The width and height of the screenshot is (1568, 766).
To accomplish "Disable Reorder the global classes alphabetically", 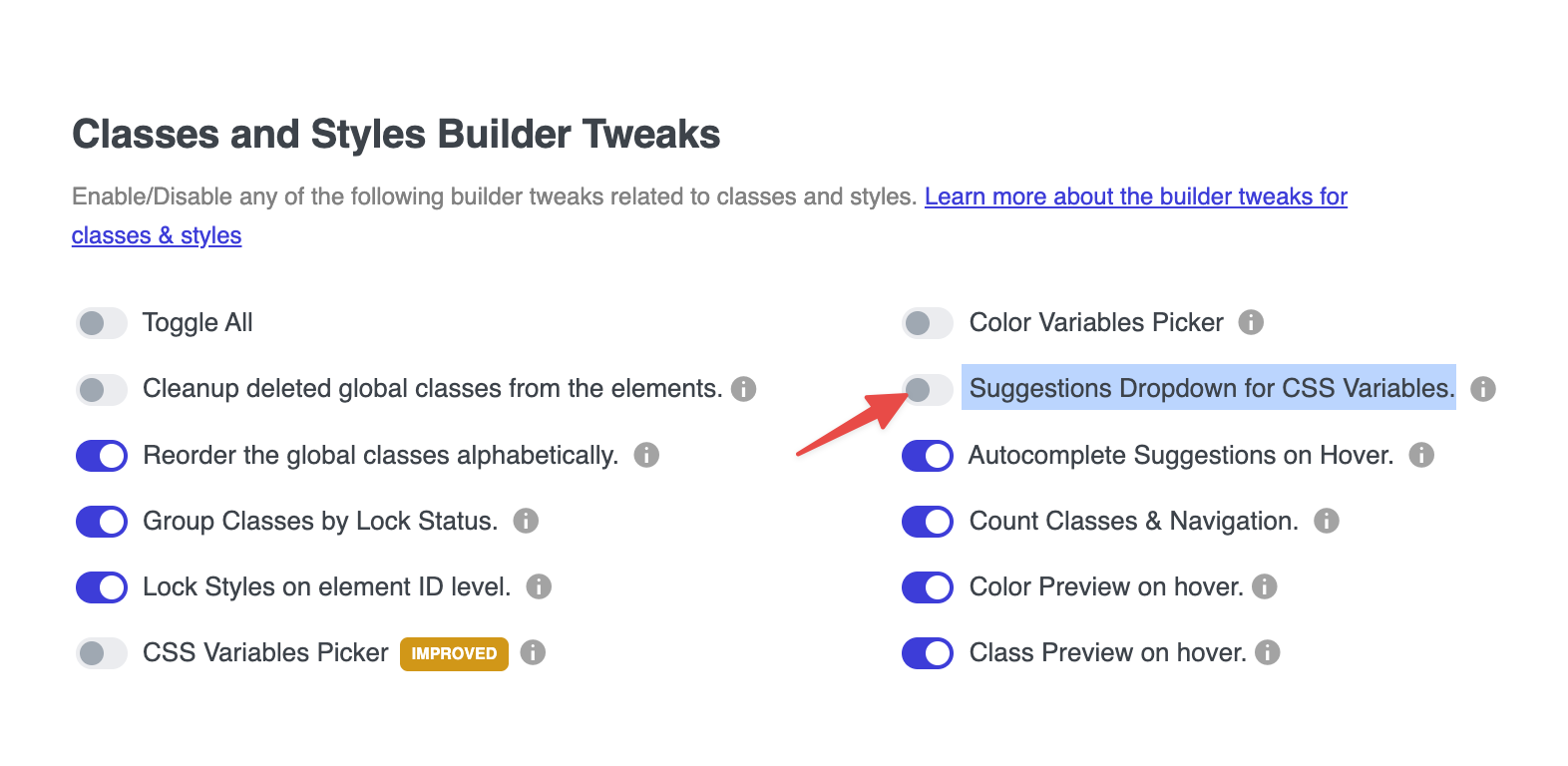I will (x=102, y=456).
